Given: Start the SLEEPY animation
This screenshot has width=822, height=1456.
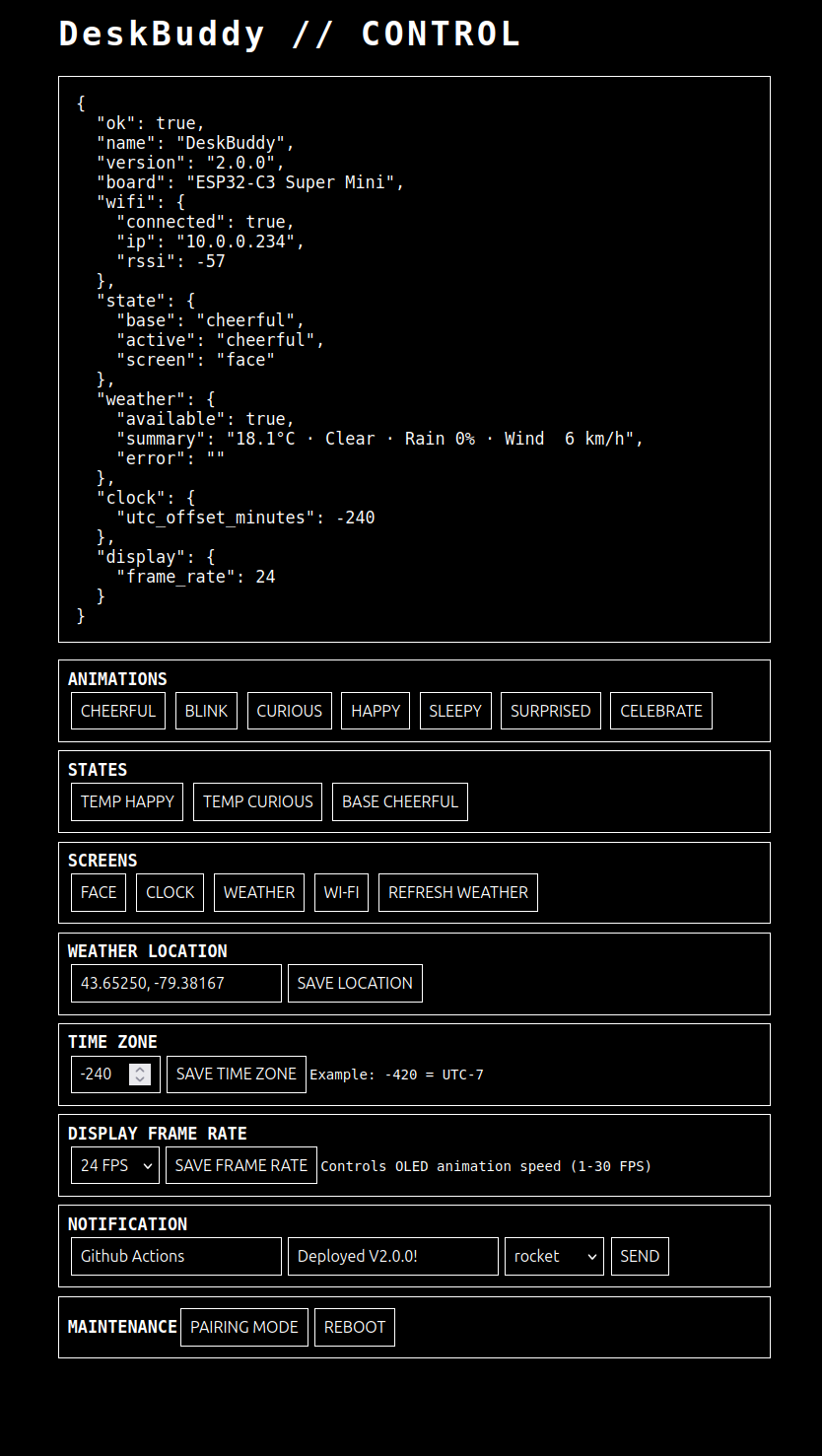Looking at the screenshot, I should [x=455, y=711].
